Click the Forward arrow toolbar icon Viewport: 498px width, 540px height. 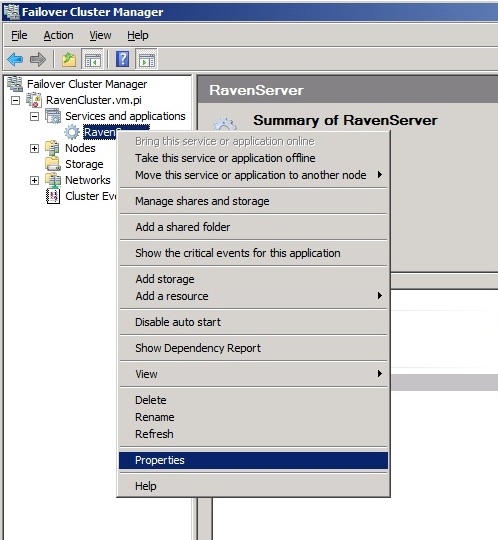tap(38, 59)
